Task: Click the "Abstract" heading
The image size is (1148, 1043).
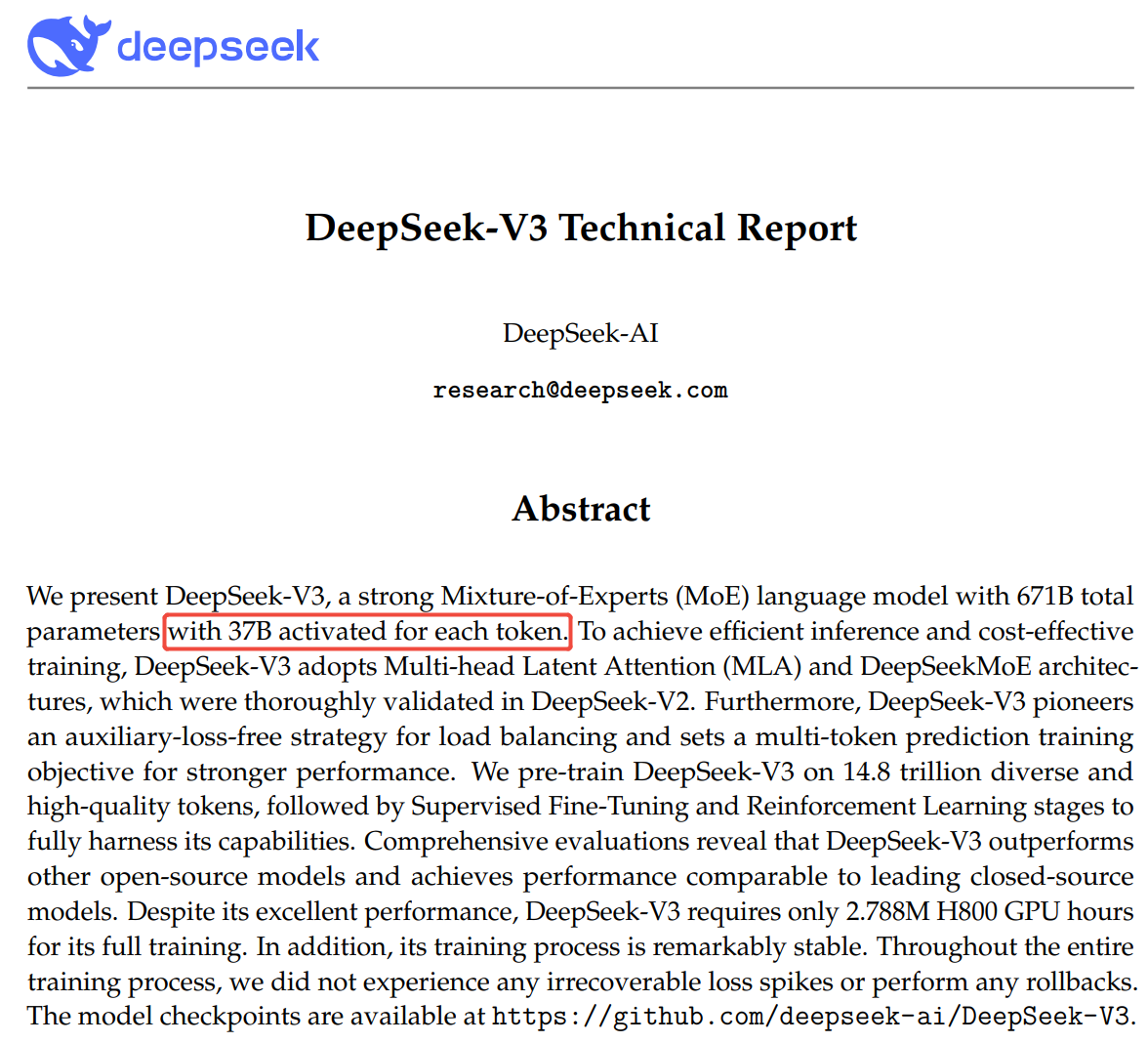Action: [581, 508]
